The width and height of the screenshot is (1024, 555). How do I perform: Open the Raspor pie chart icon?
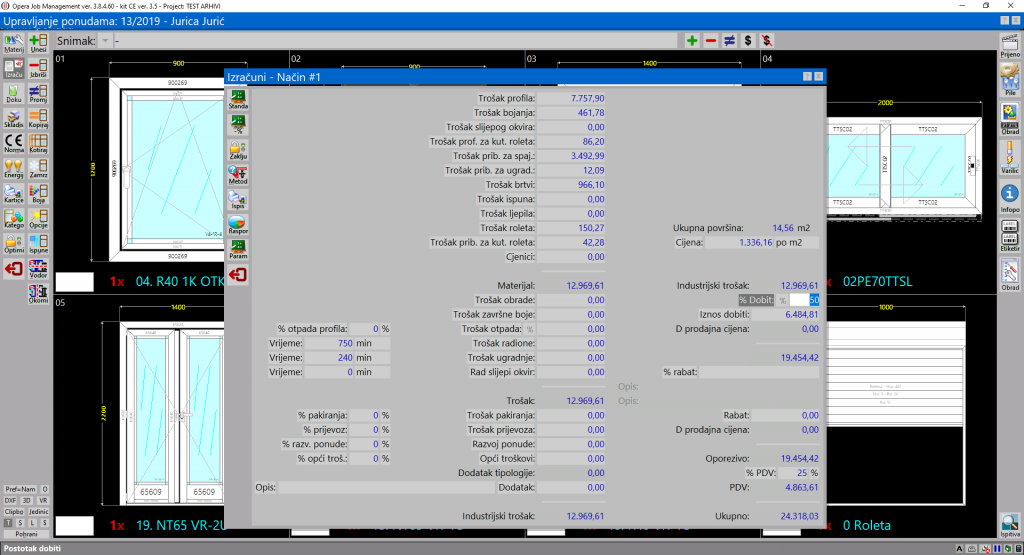238,225
